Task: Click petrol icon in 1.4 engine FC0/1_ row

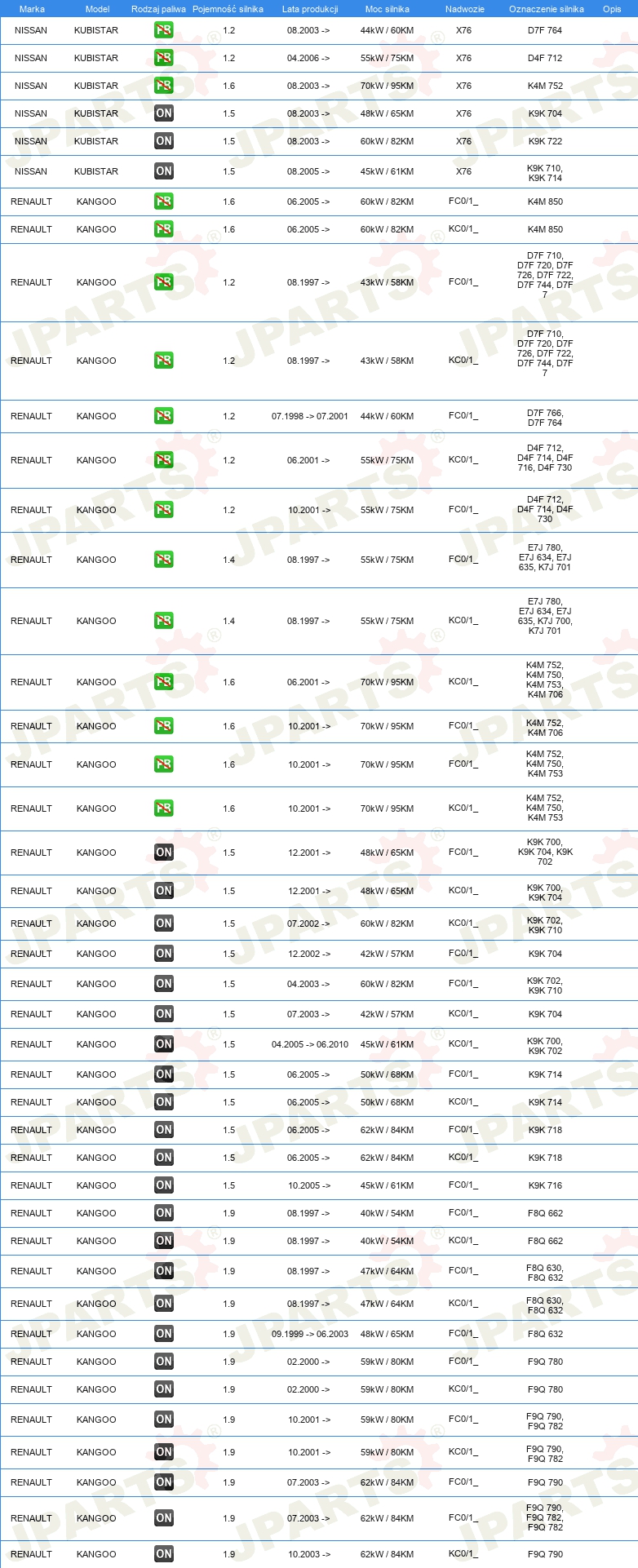Action: [164, 560]
